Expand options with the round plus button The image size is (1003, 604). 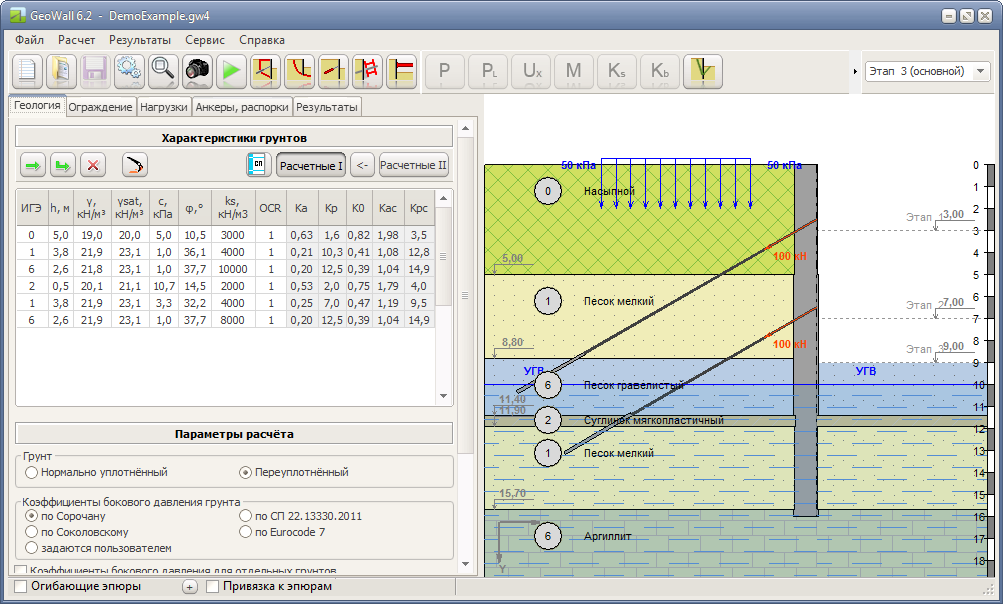click(x=189, y=587)
